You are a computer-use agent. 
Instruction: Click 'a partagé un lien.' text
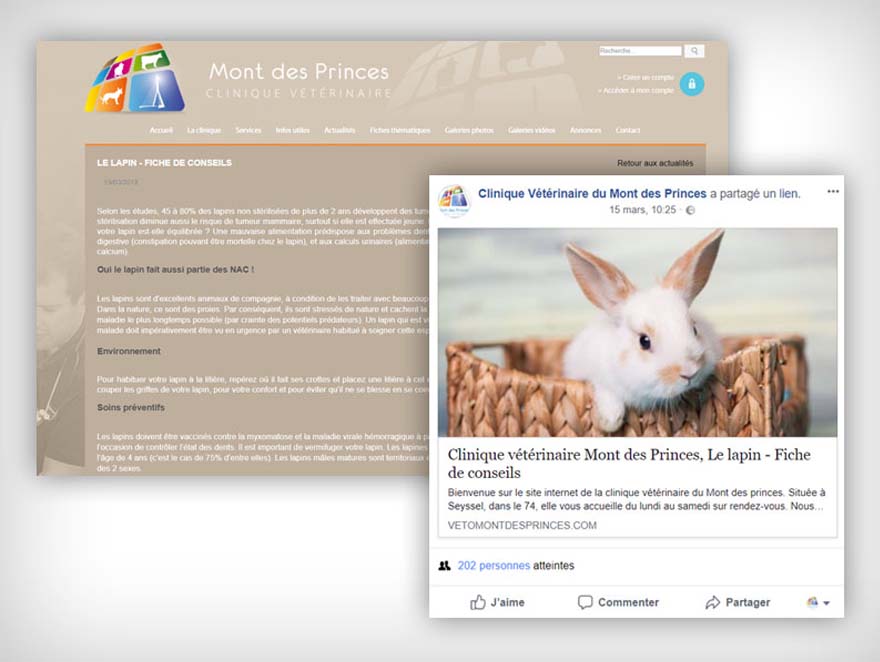click(755, 194)
